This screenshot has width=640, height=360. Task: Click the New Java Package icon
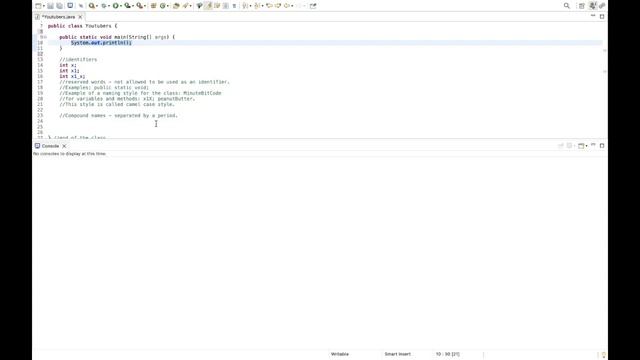[153, 6]
